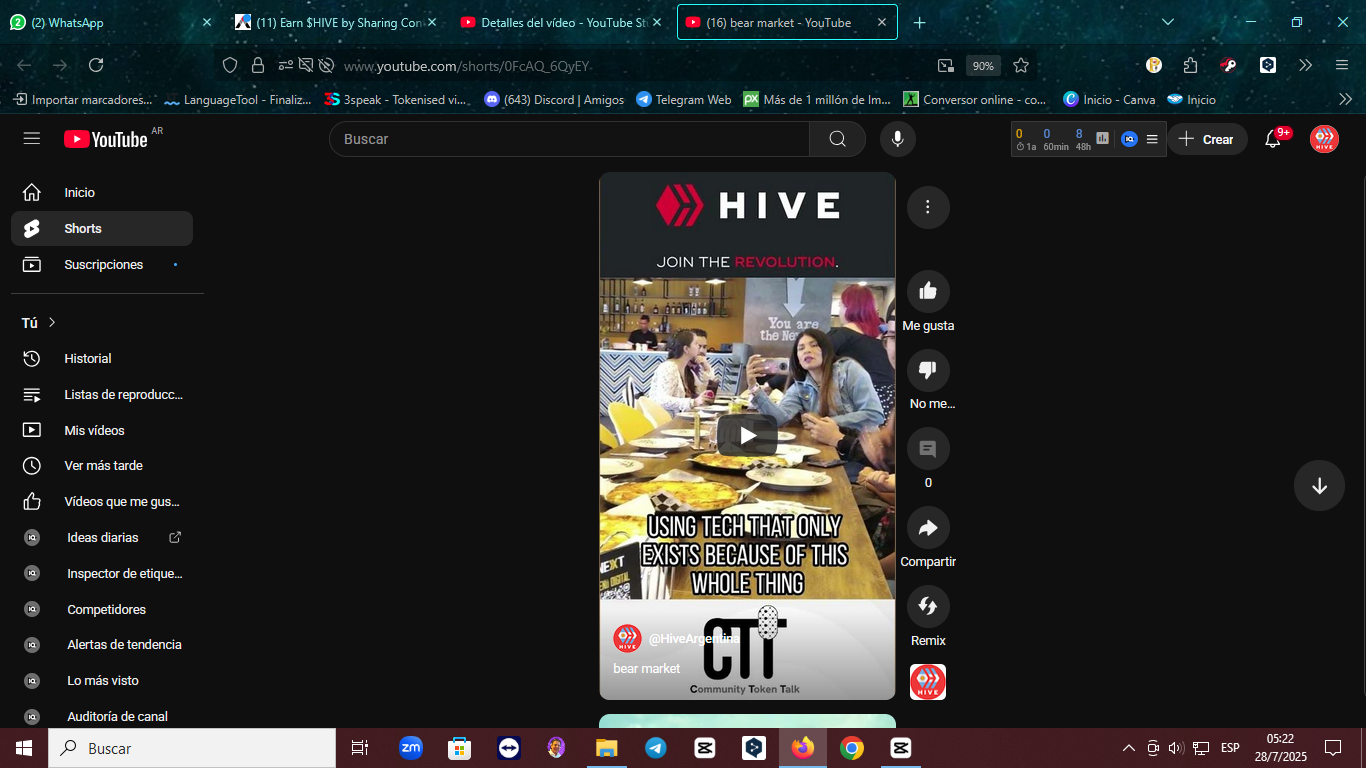
Task: Show the list of all tabs
Action: [1168, 22]
